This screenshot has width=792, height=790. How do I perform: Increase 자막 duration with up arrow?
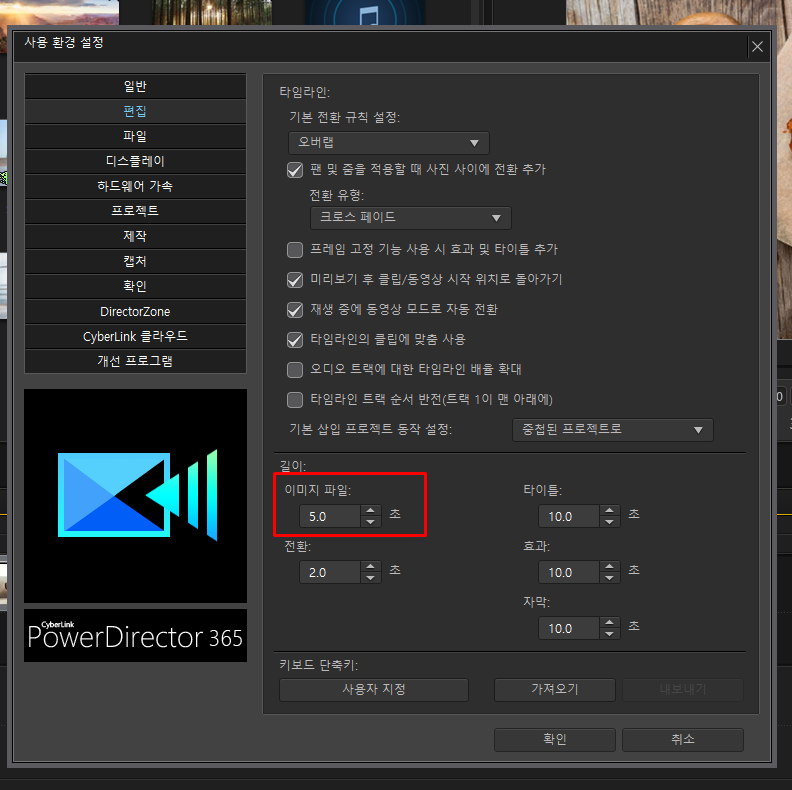[x=610, y=623]
